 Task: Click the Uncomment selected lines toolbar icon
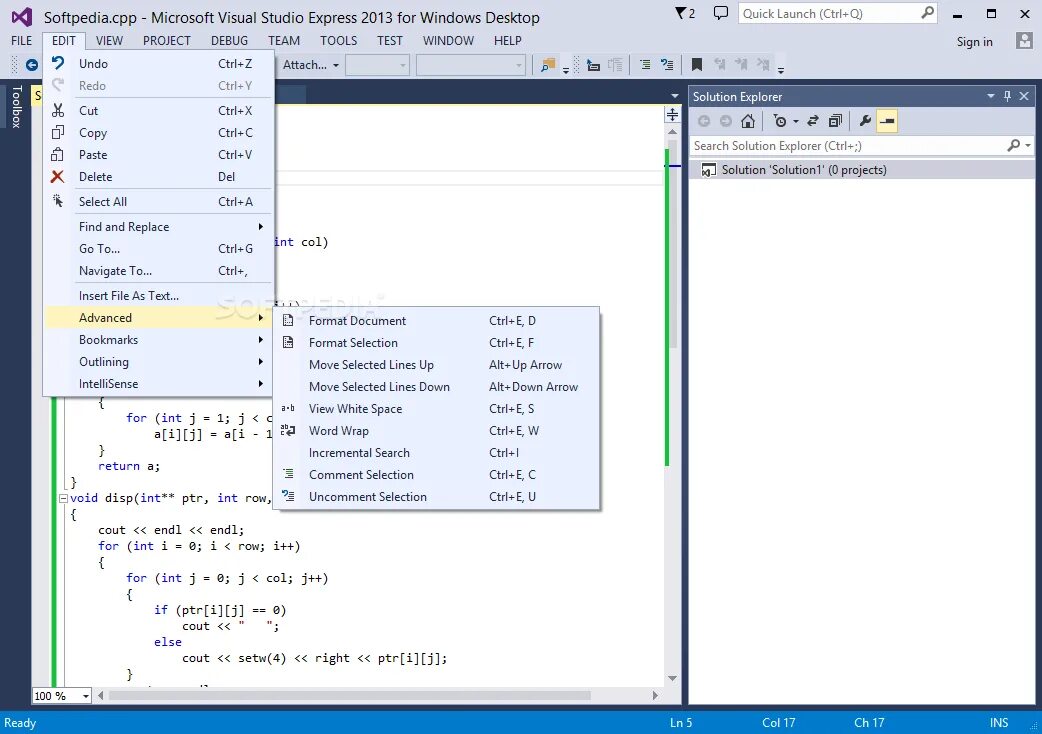(x=667, y=64)
